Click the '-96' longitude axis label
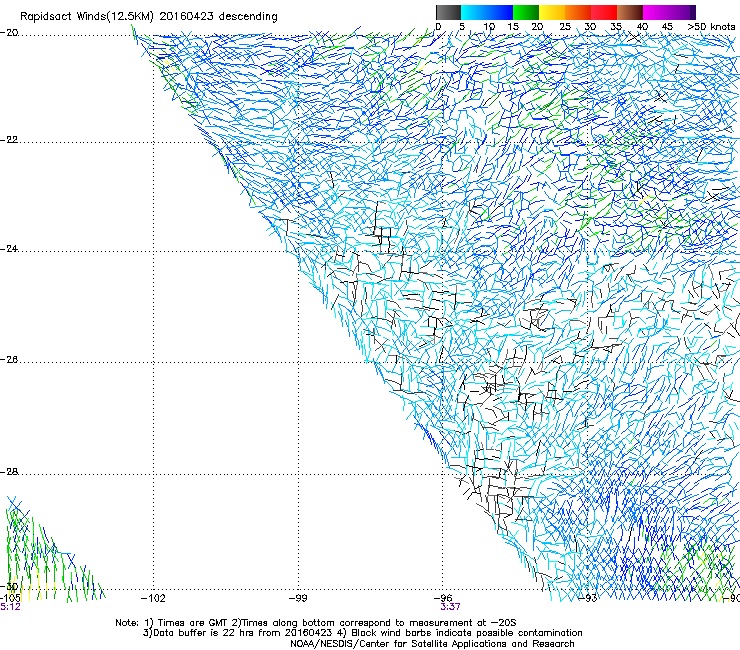The width and height of the screenshot is (740, 650). coord(443,598)
